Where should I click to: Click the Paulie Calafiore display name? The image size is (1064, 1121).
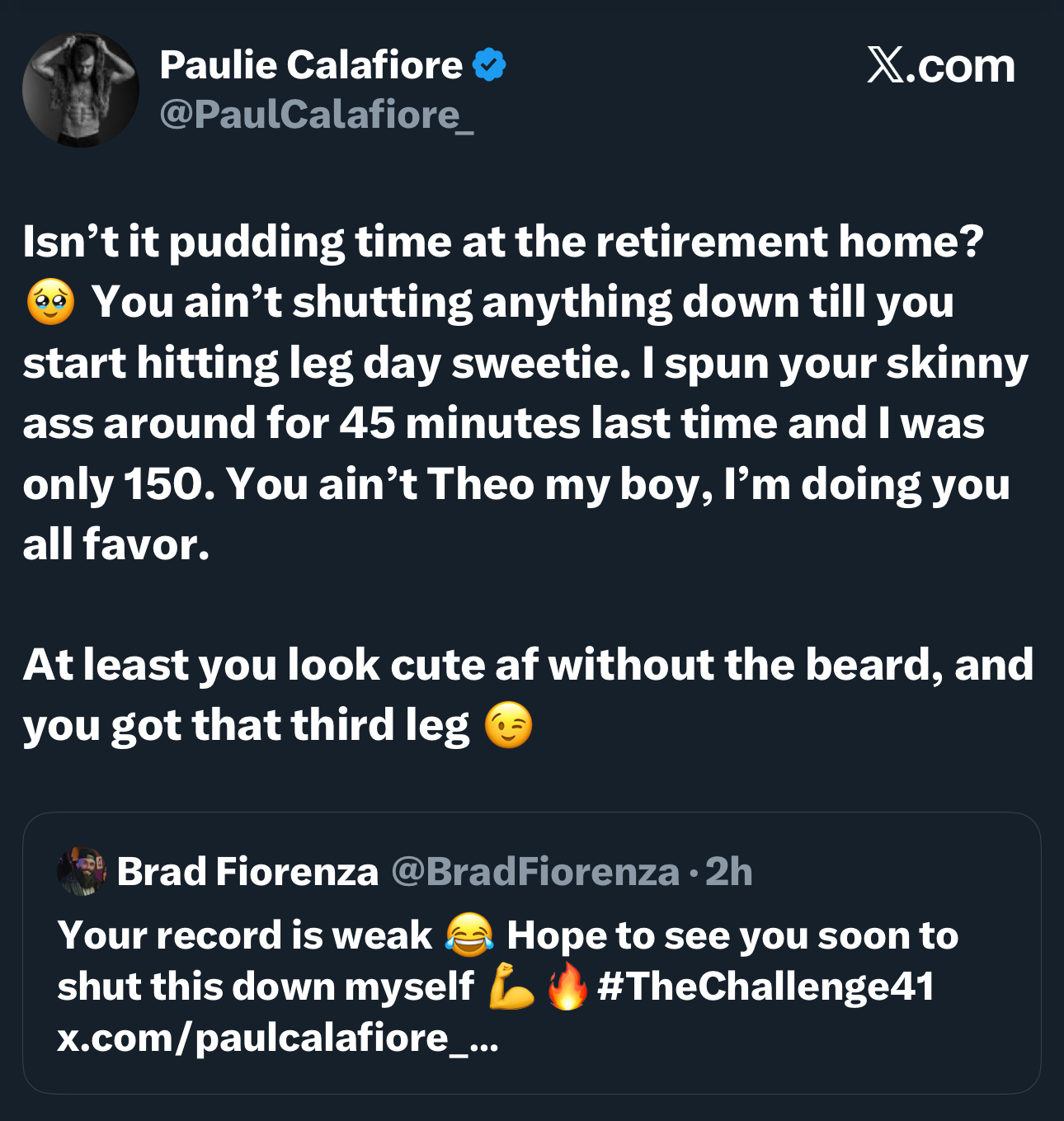tap(311, 64)
